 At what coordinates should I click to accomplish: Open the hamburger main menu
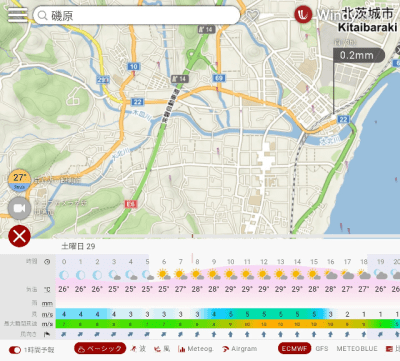point(18,15)
